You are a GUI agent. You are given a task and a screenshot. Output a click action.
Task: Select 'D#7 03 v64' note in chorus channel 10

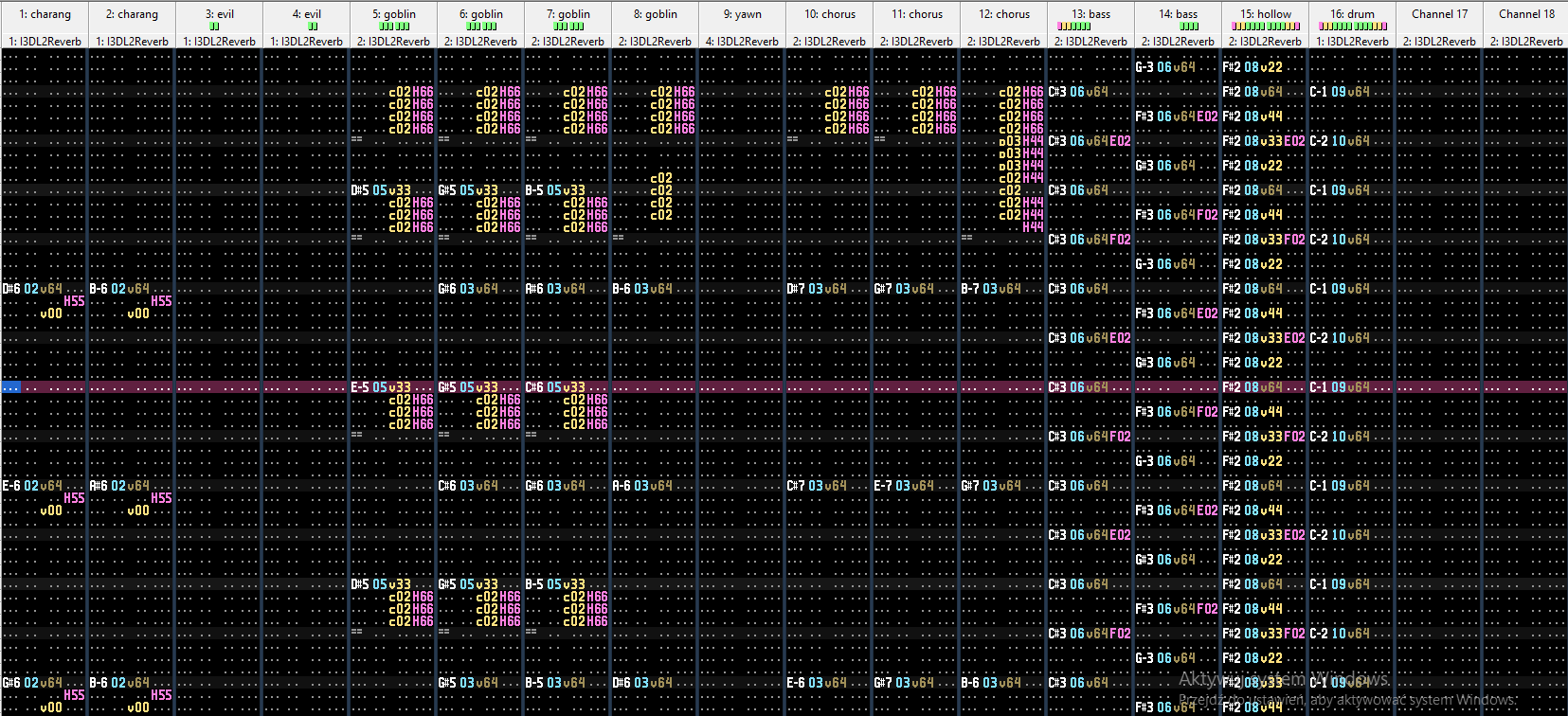817,289
